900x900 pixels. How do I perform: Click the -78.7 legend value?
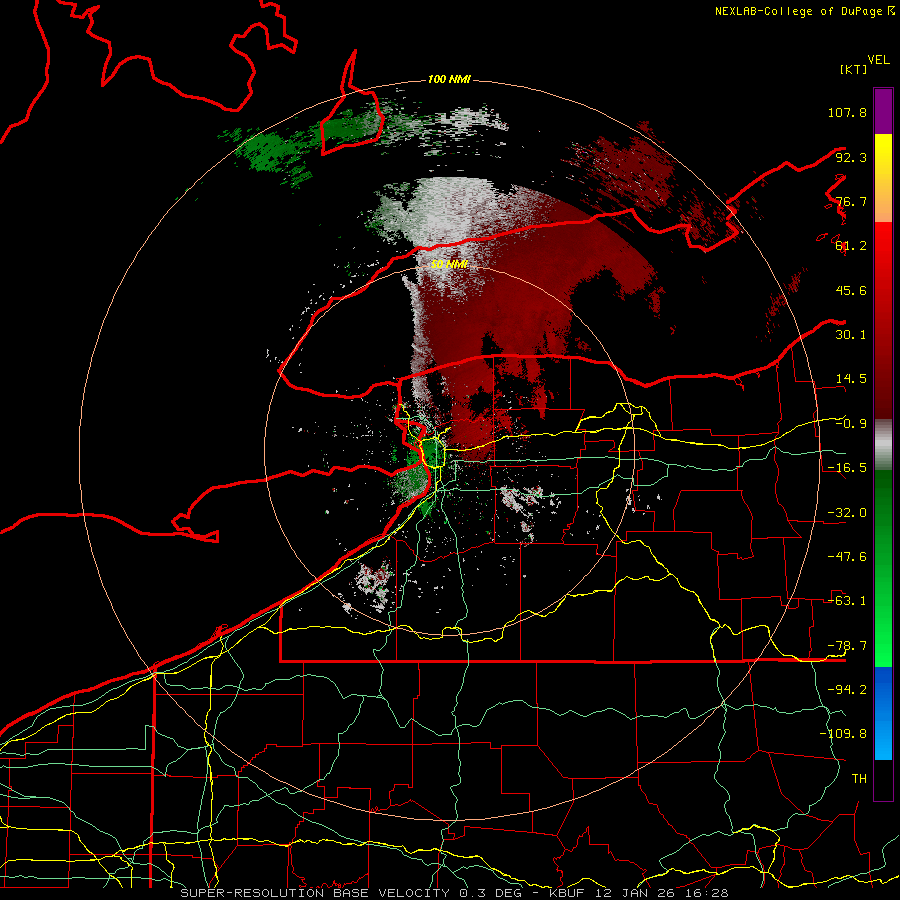coord(847,646)
